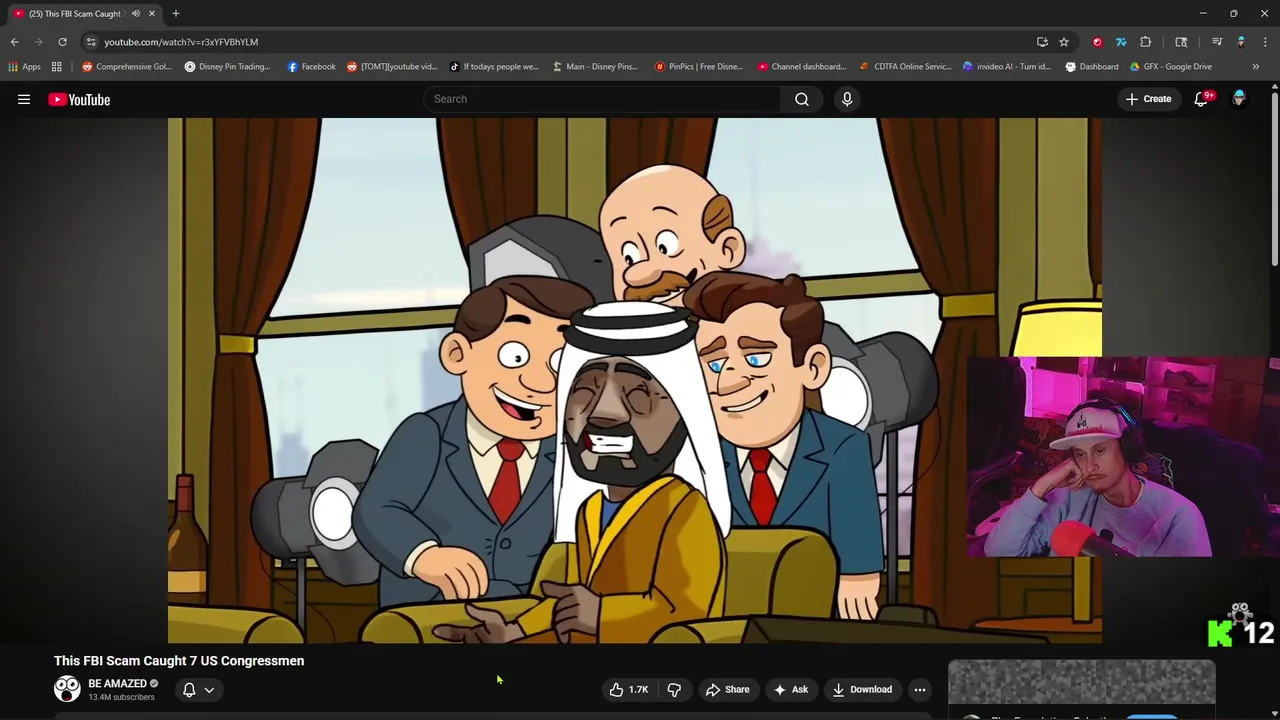
Task: Open 'Disney Pin Trading...' bookmark
Action: click(x=227, y=67)
